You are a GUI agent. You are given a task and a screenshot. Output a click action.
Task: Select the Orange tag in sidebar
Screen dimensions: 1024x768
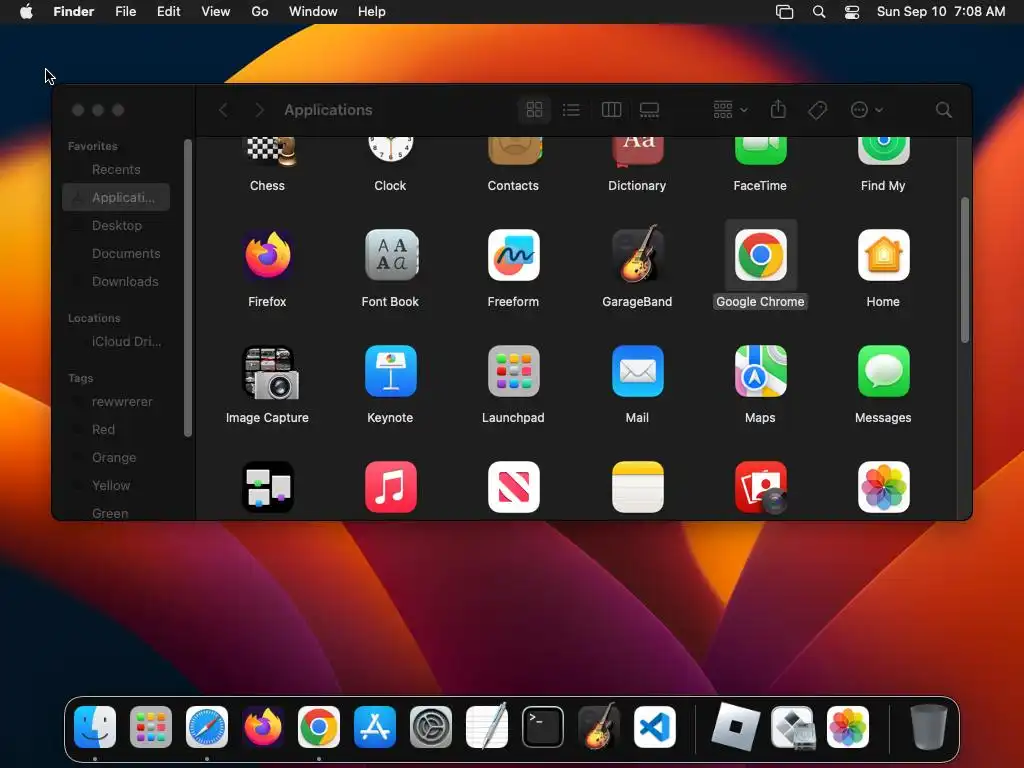click(116, 458)
